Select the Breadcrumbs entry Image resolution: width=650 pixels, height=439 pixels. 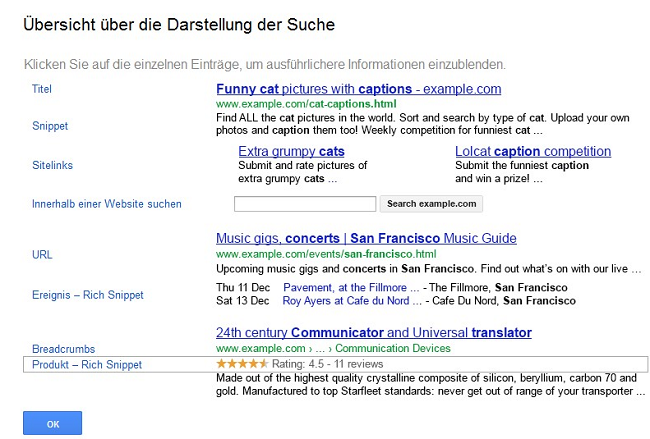tap(63, 349)
